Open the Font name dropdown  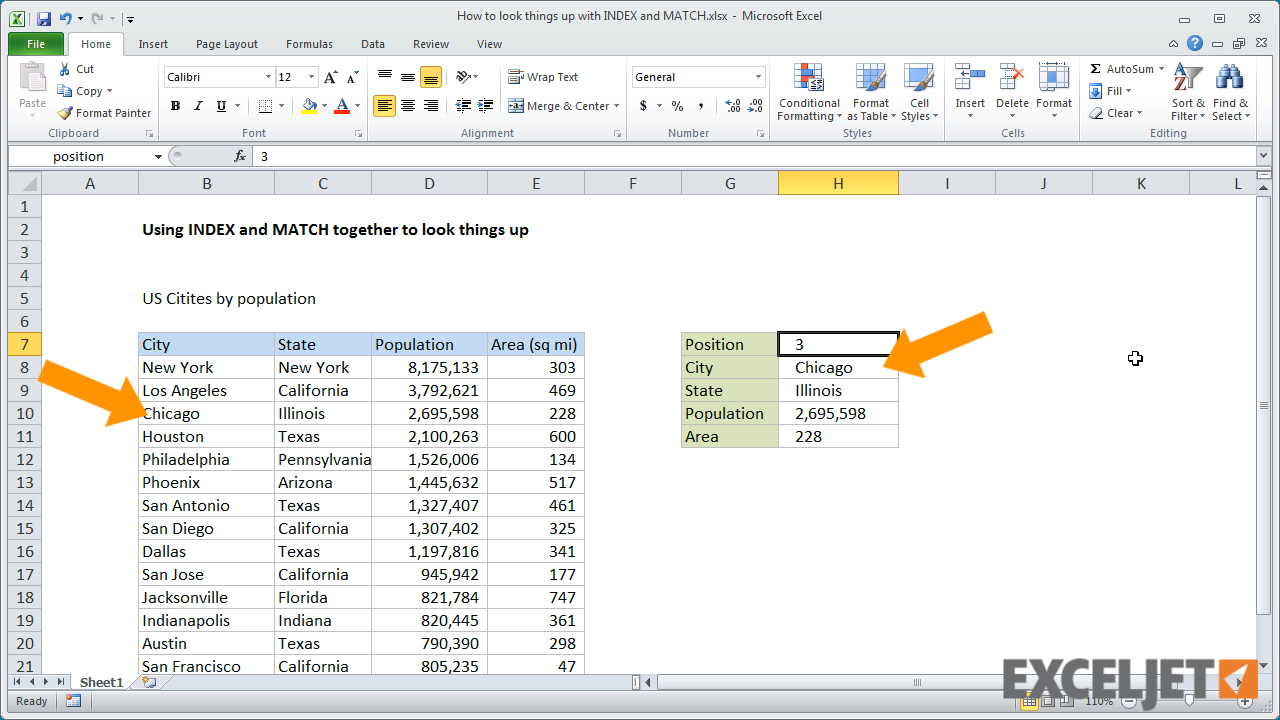click(x=268, y=77)
